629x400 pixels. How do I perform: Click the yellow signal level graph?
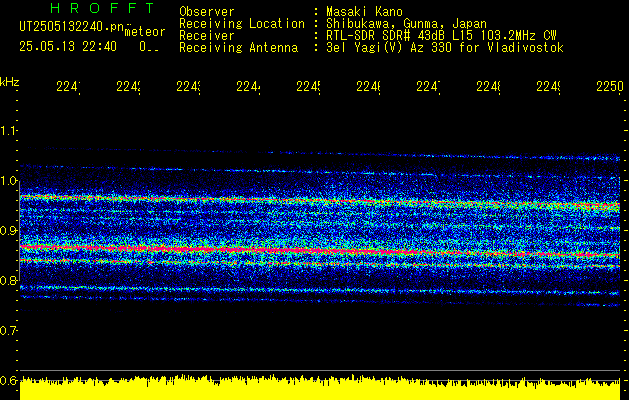point(320,388)
